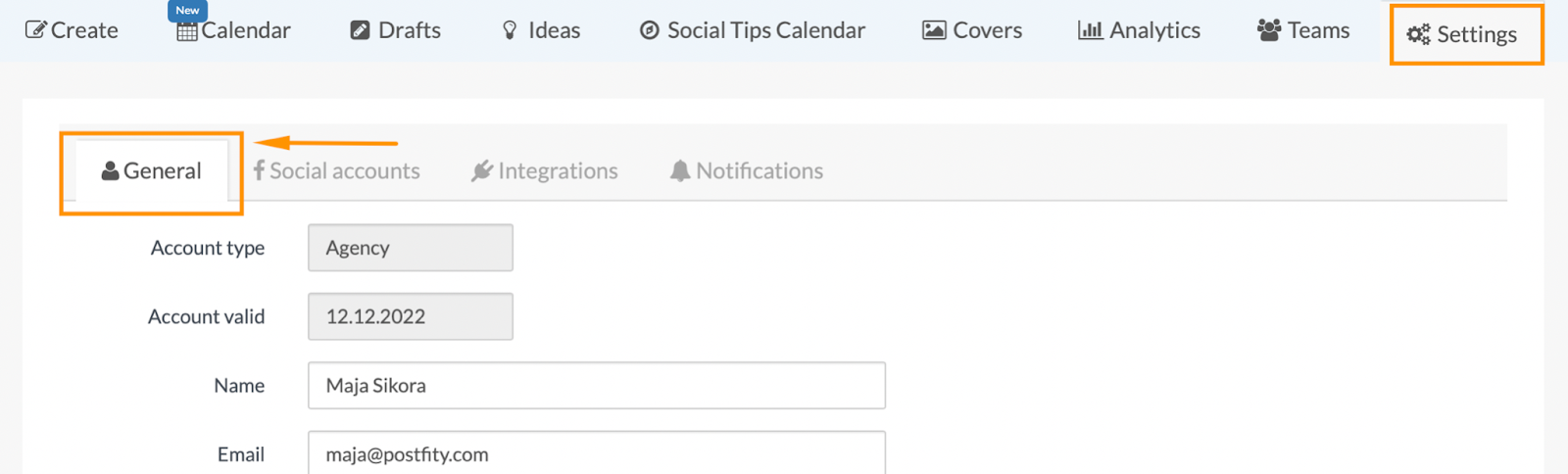Open Social Tips Calendar menu item
This screenshot has width=1568, height=474.
point(765,30)
